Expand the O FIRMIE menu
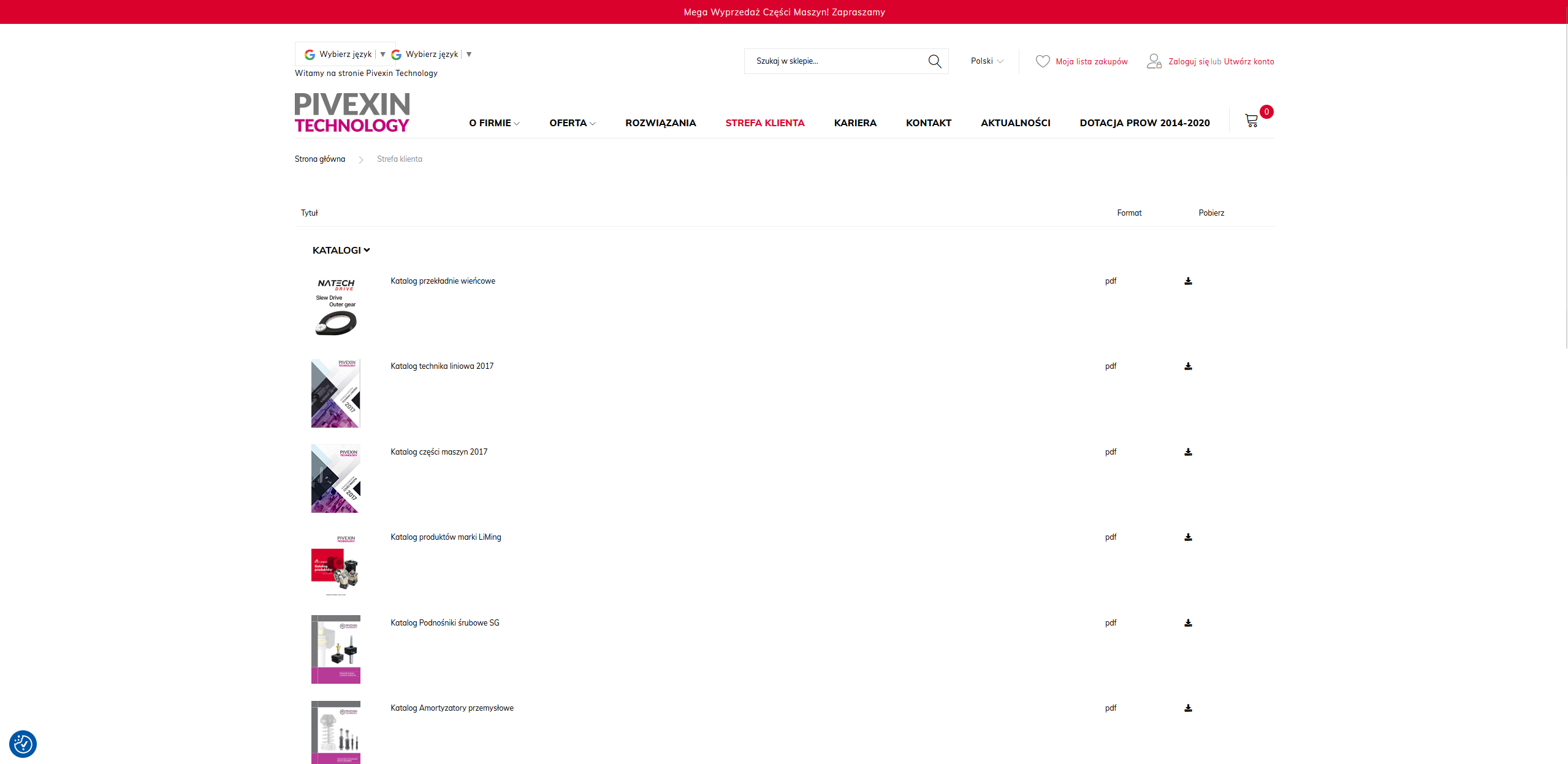This screenshot has width=1568, height=764. [x=494, y=123]
